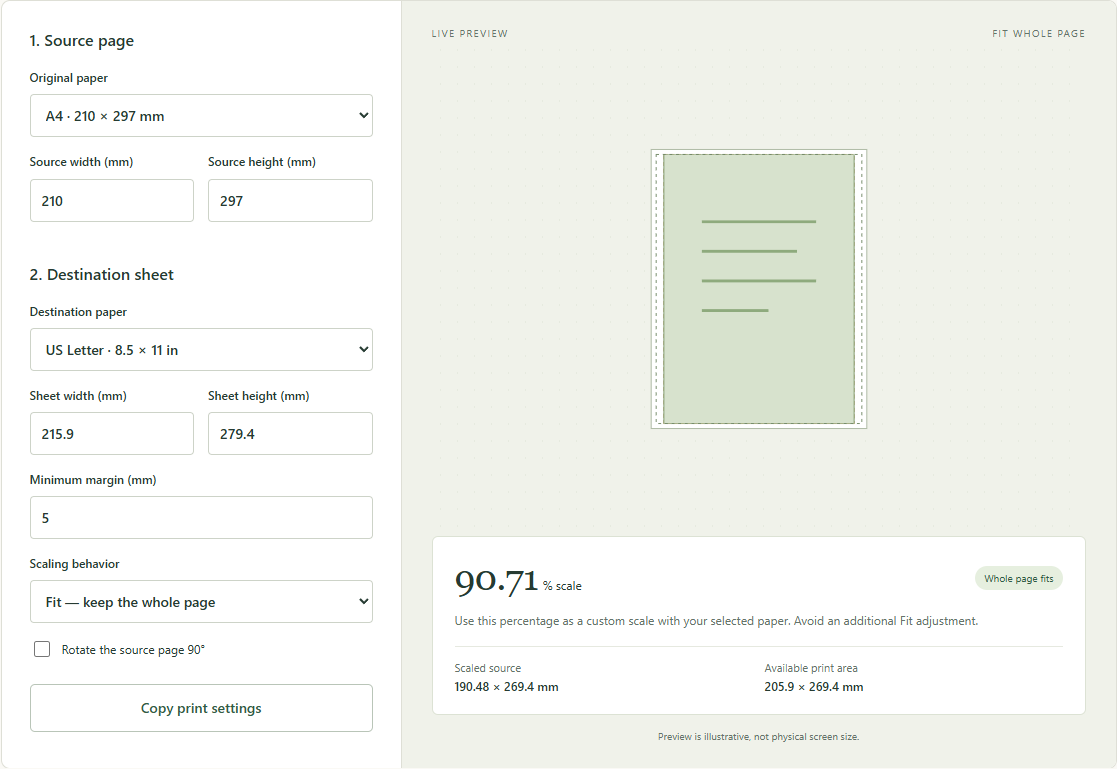Open the Scaling behavior dropdown
This screenshot has height=769, width=1117.
(201, 602)
